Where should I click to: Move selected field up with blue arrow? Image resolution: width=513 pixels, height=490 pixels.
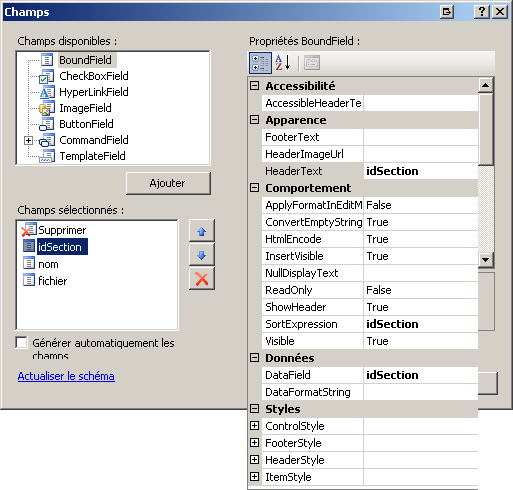click(x=202, y=231)
